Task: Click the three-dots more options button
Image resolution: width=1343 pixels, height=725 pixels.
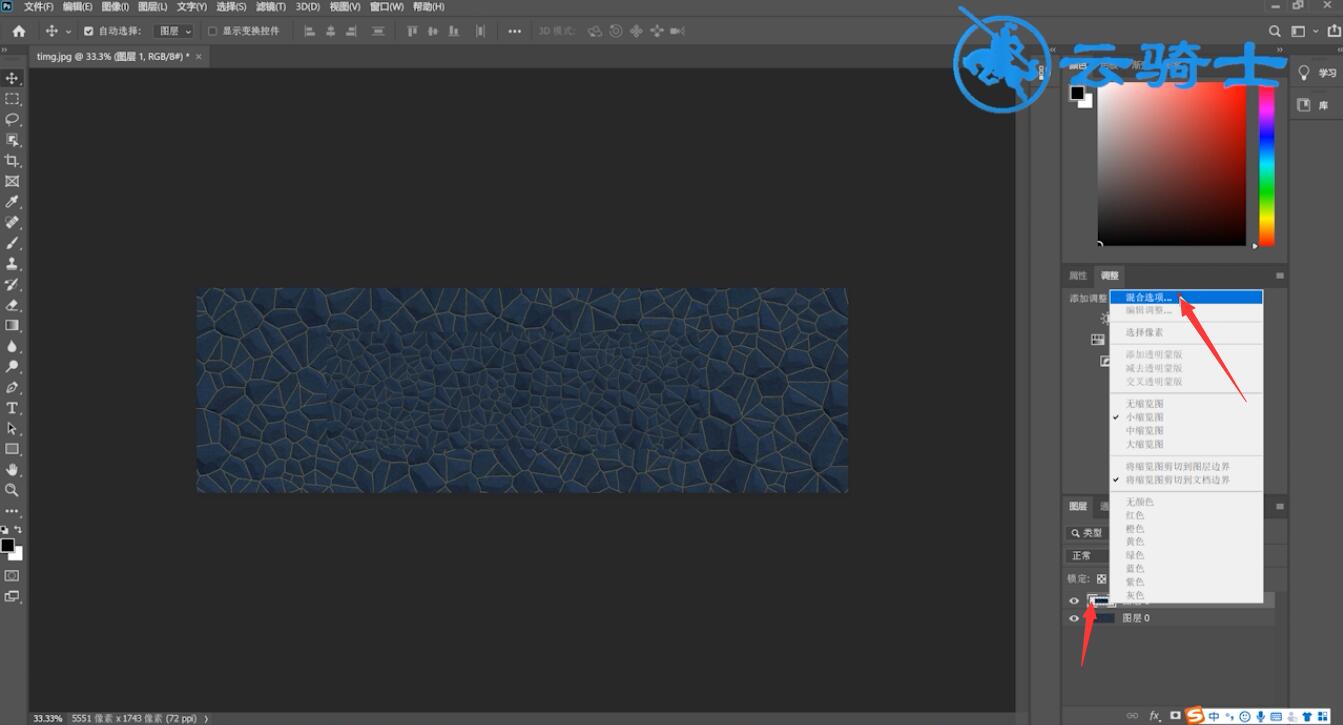Action: [514, 31]
